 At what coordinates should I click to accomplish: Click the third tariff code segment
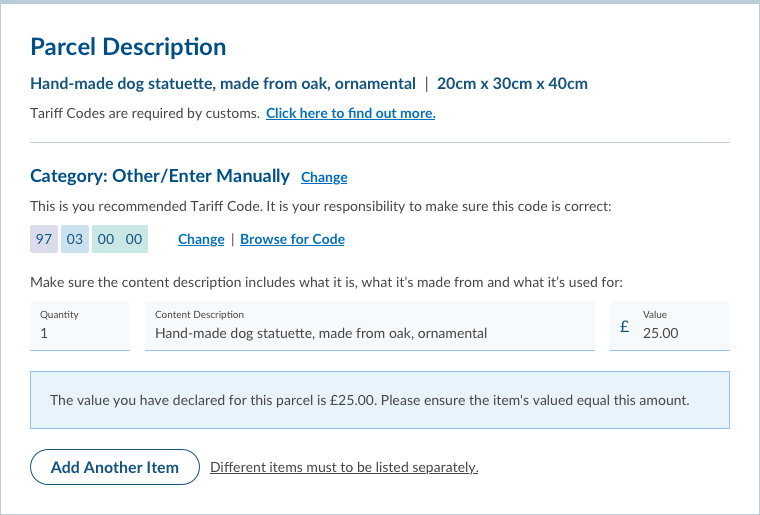point(106,239)
